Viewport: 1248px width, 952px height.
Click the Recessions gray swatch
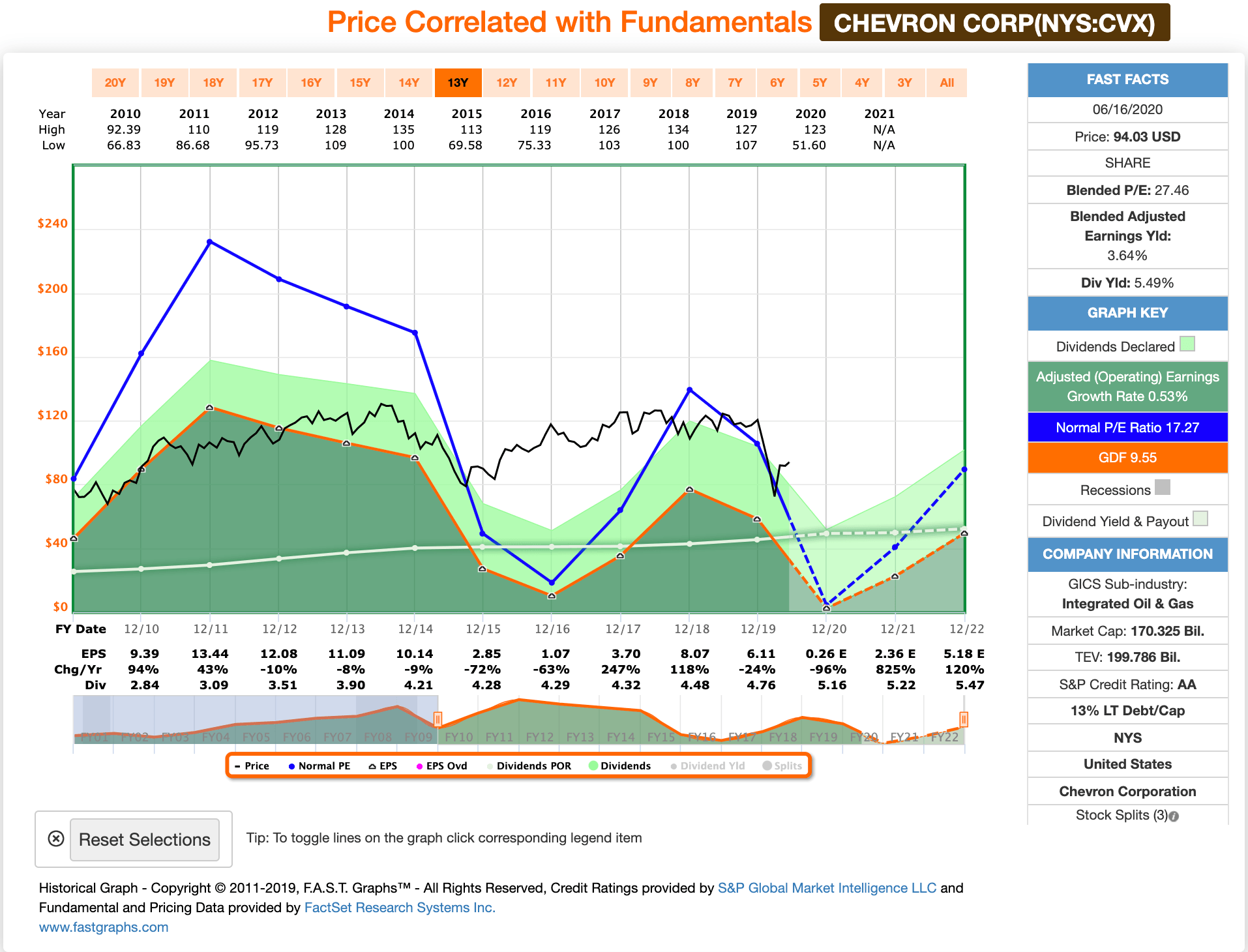pyautogui.click(x=1163, y=488)
